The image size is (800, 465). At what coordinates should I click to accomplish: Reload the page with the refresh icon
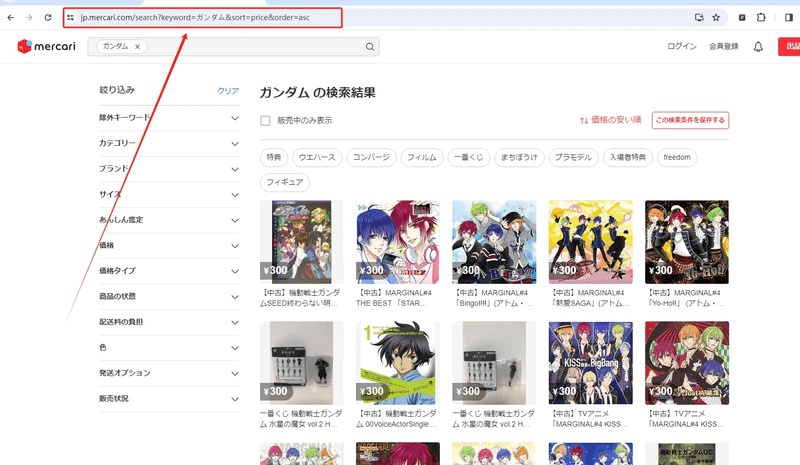pos(48,17)
